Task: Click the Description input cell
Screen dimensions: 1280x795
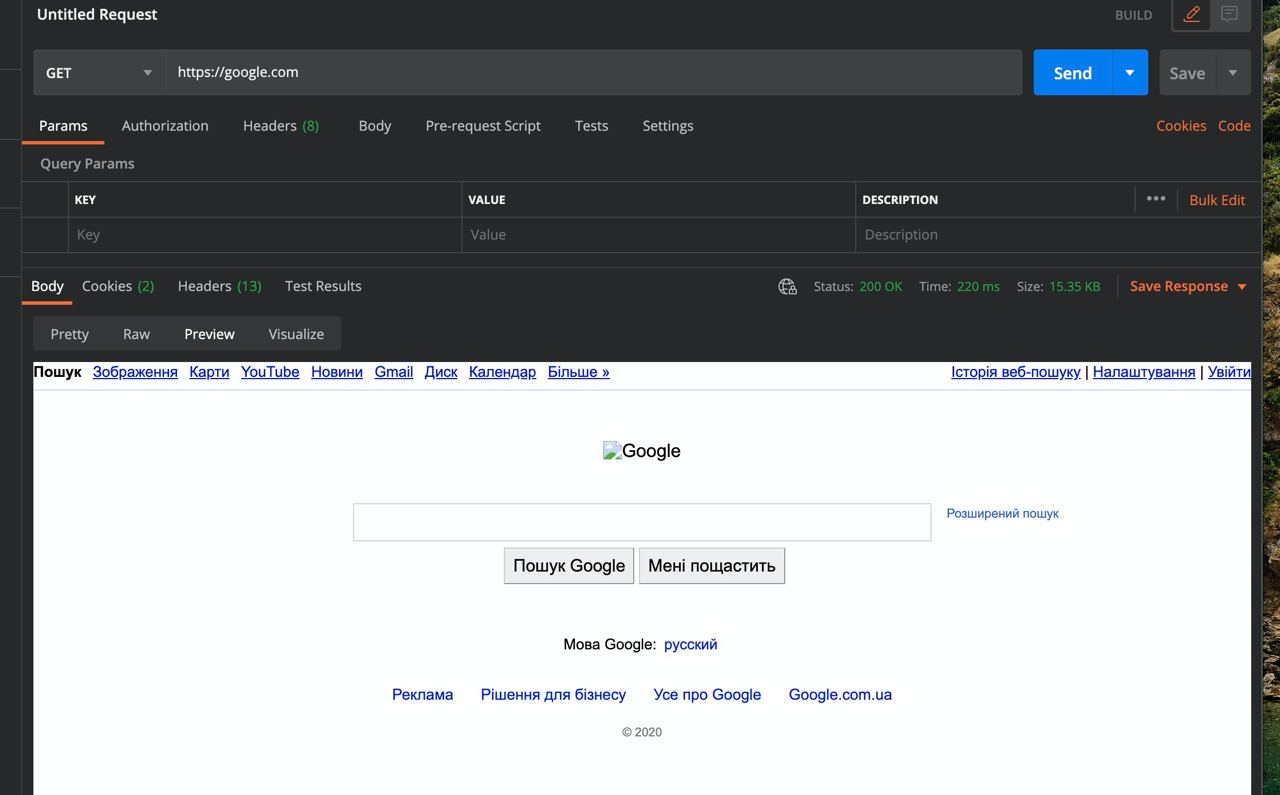Action: point(1057,235)
